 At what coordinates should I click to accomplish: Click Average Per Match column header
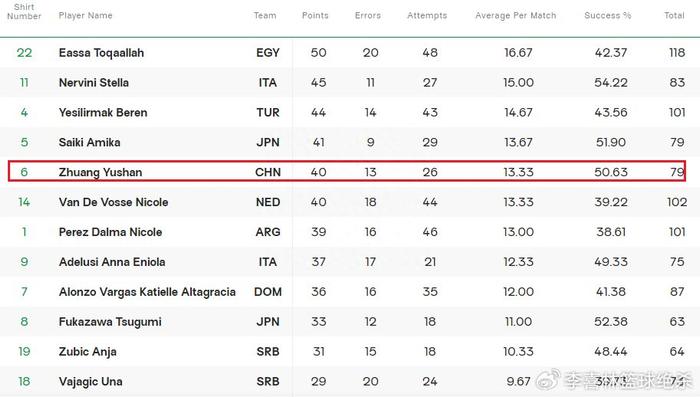click(x=516, y=16)
